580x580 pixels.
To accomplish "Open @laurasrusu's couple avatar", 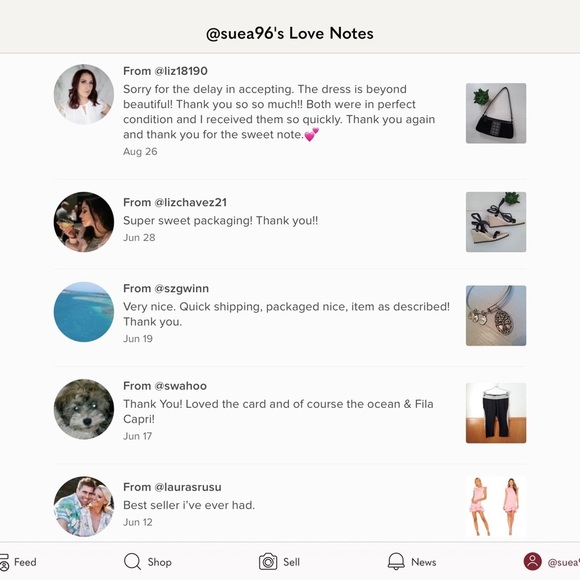I will pos(84,506).
